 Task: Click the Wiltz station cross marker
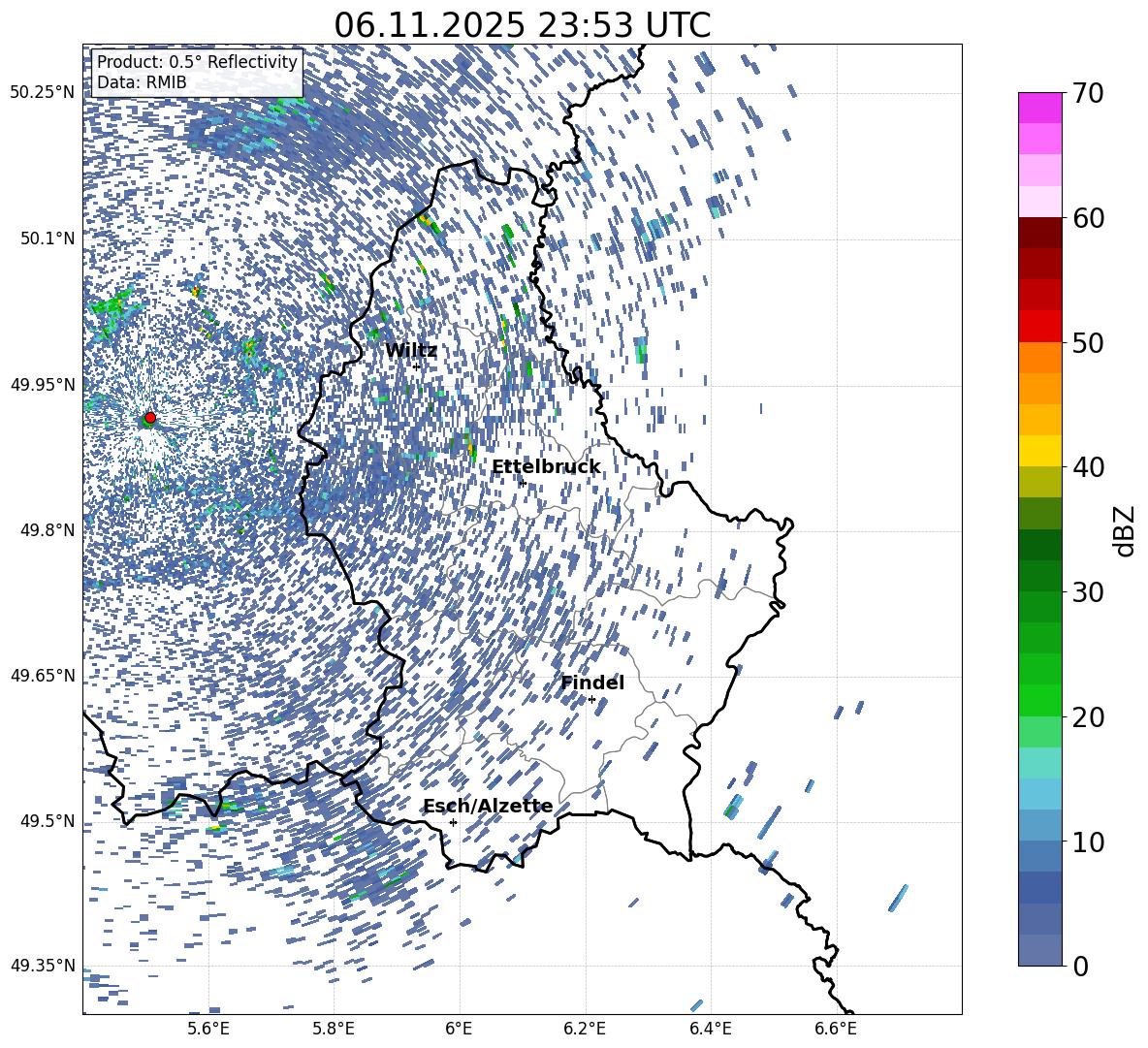(417, 366)
